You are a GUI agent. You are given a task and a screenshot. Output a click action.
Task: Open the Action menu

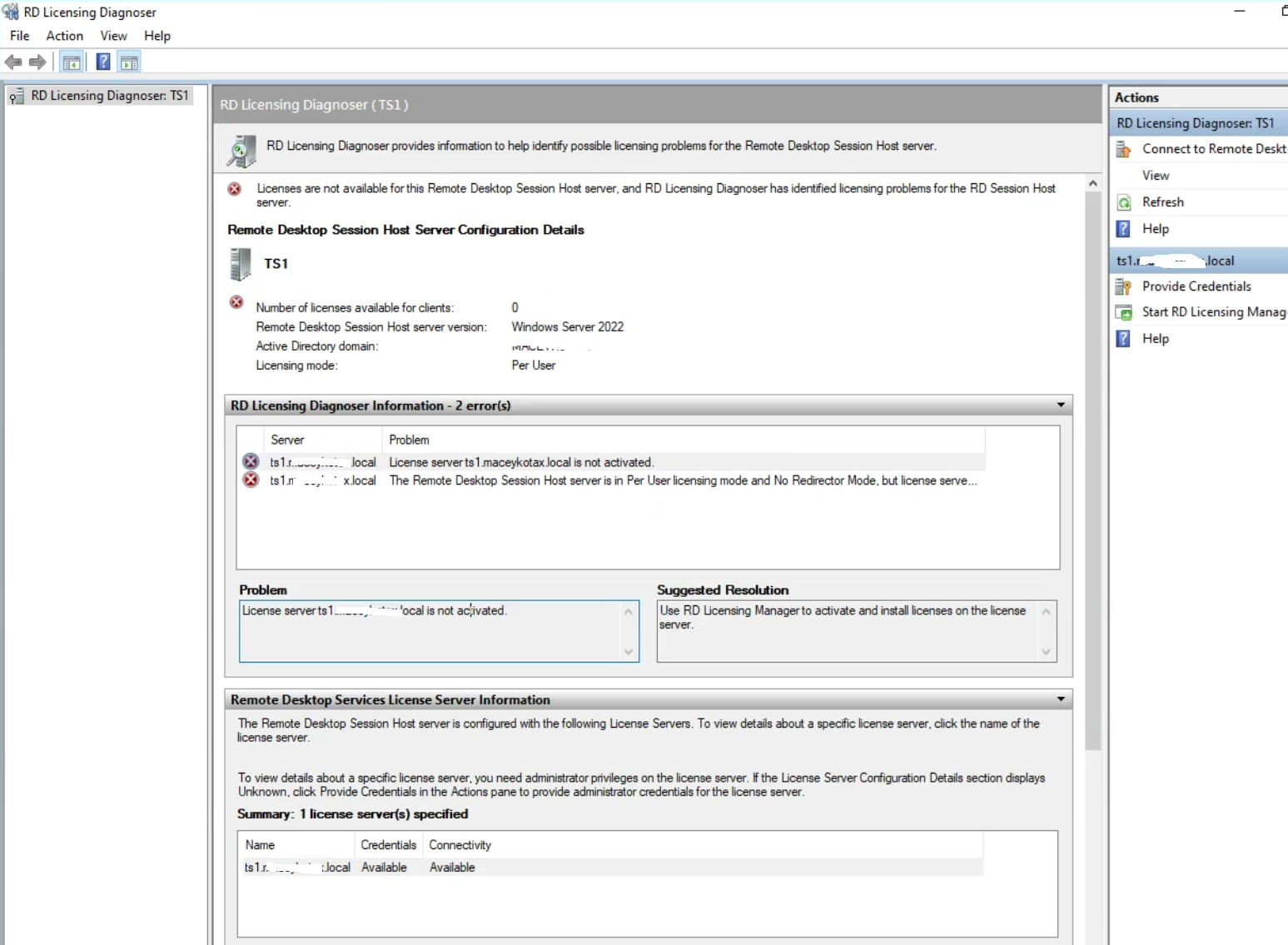click(x=64, y=36)
